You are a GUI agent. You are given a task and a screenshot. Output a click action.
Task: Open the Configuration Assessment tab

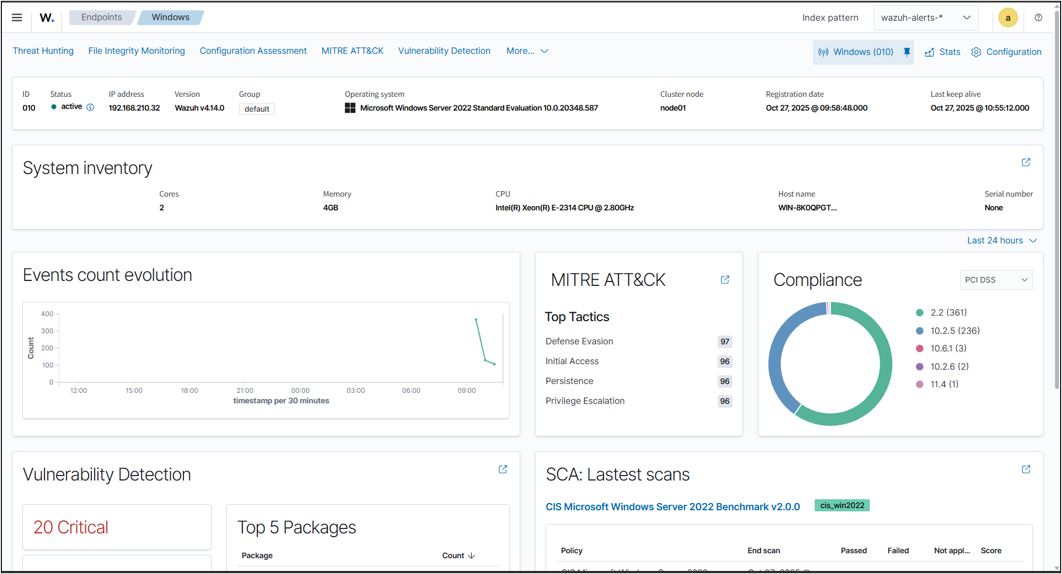(x=253, y=51)
